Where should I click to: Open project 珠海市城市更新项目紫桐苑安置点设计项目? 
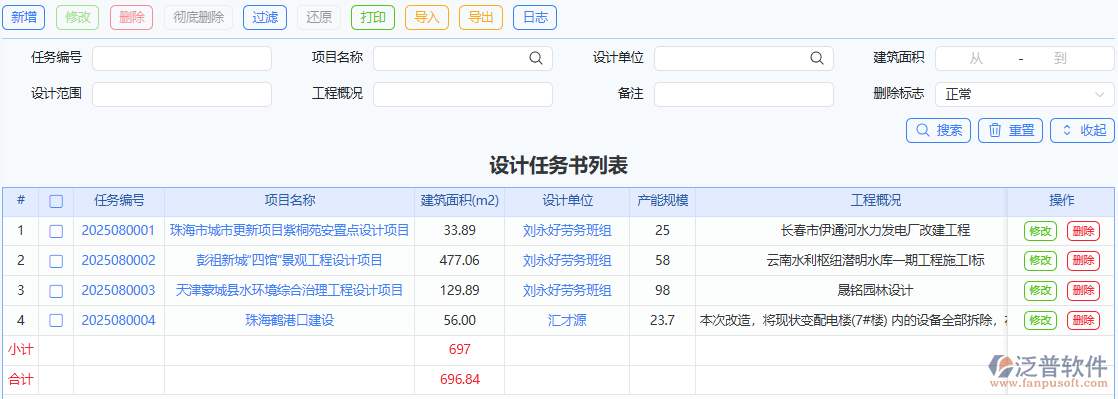(x=289, y=231)
